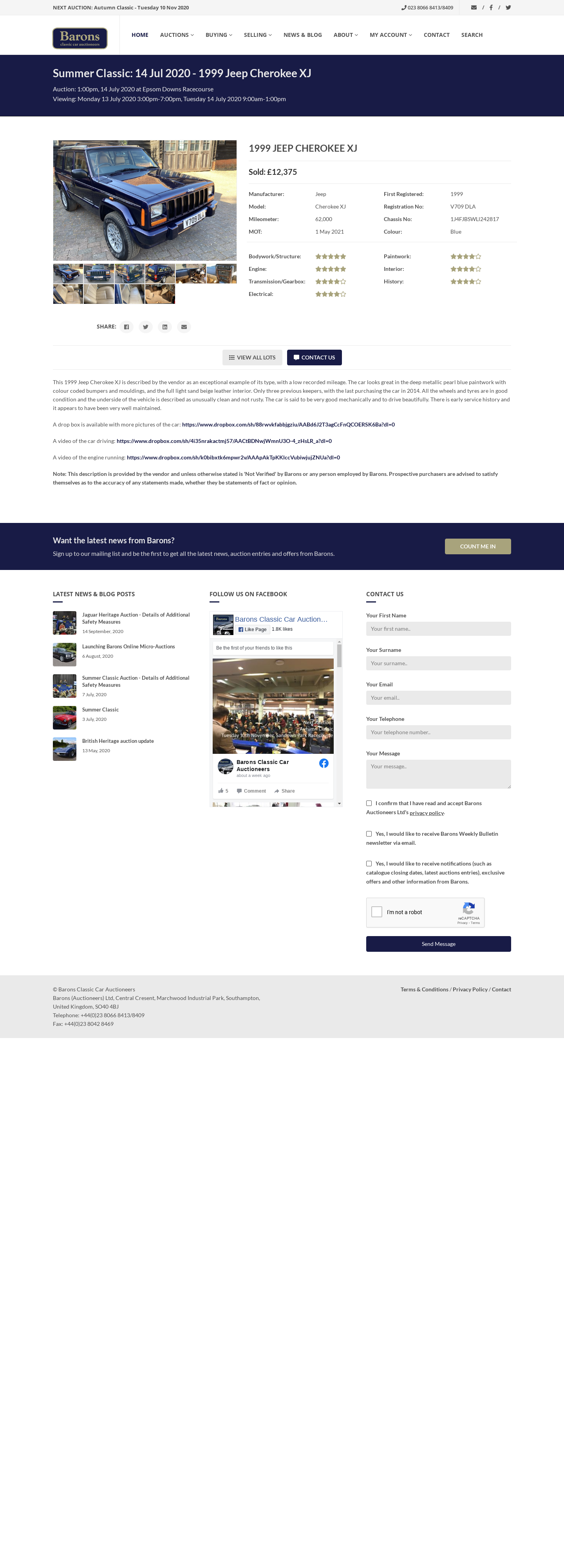The width and height of the screenshot is (564, 1568).
Task: Tick the privacy policy confirmation checkbox
Action: pyautogui.click(x=369, y=804)
